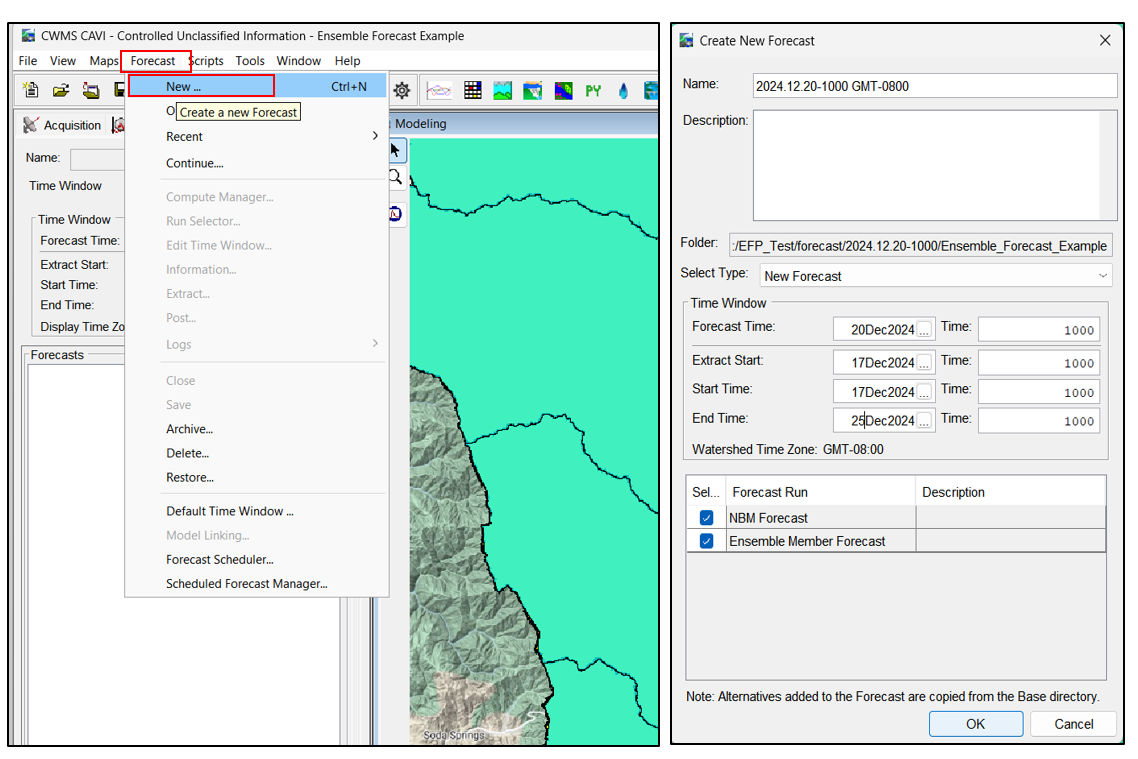Close the Create New Forecast dialog
The height and width of the screenshot is (759, 1138).
coord(1105,41)
